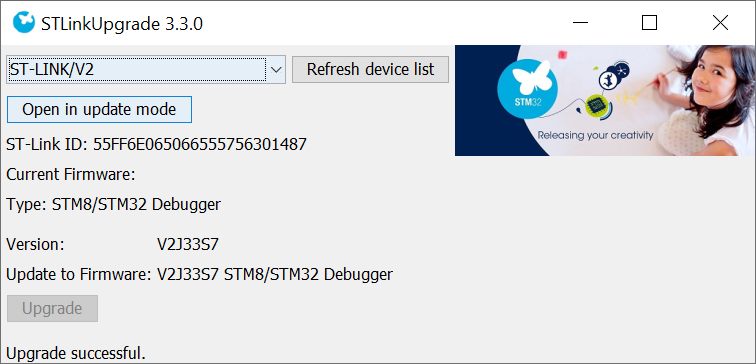The height and width of the screenshot is (364, 756).
Task: Close the STLinkUpgrade window
Action: (x=720, y=23)
